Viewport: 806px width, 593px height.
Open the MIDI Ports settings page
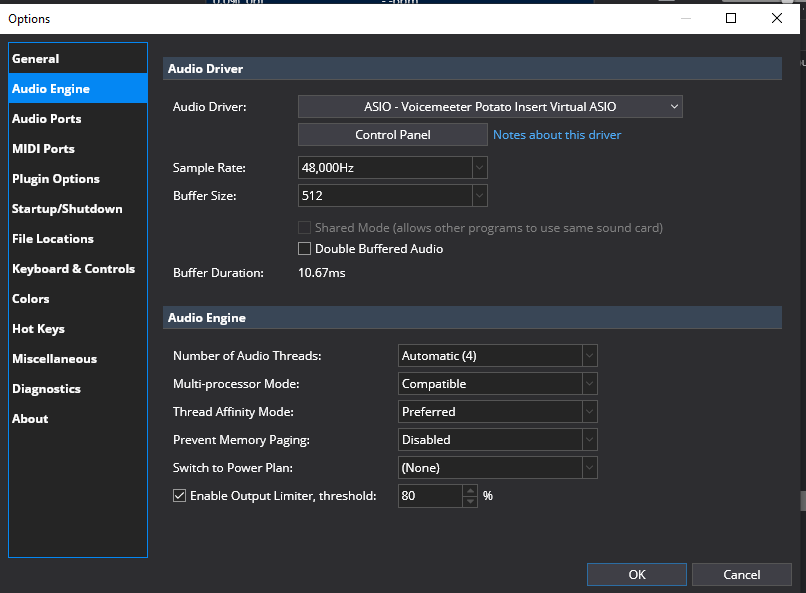point(43,149)
